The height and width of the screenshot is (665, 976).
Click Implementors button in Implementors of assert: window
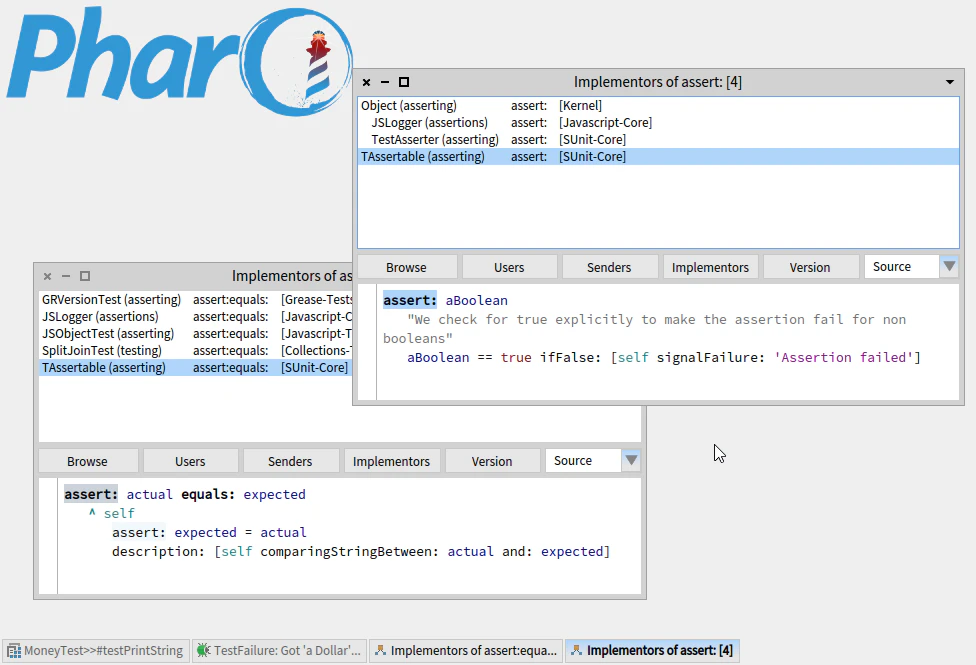[710, 267]
